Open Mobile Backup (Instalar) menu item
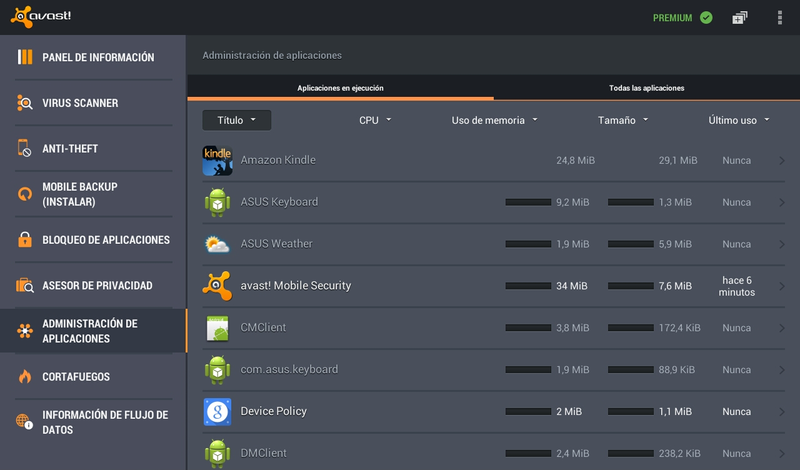This screenshot has width=800, height=470. coord(93,194)
